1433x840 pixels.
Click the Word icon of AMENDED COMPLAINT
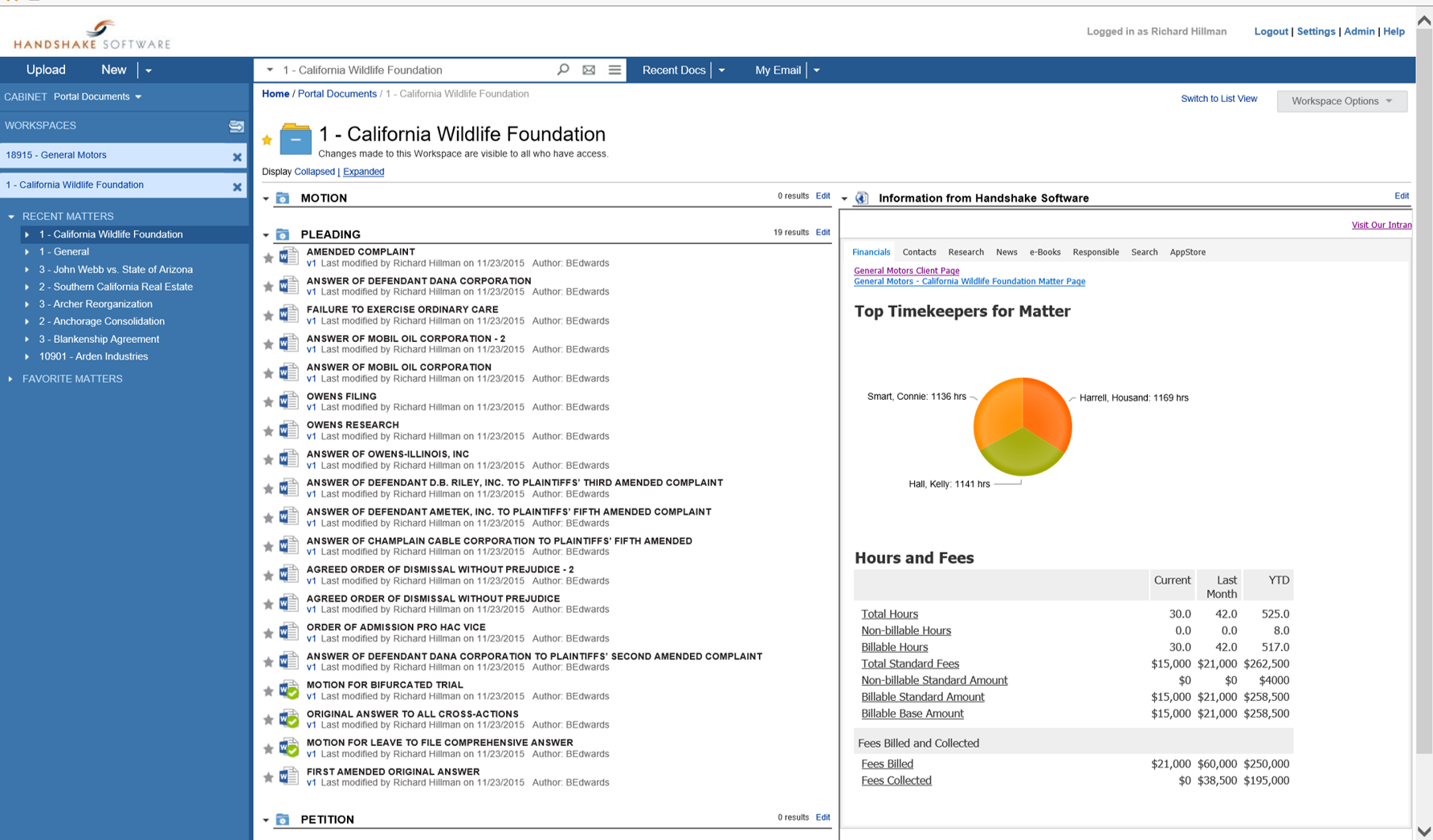coord(289,257)
